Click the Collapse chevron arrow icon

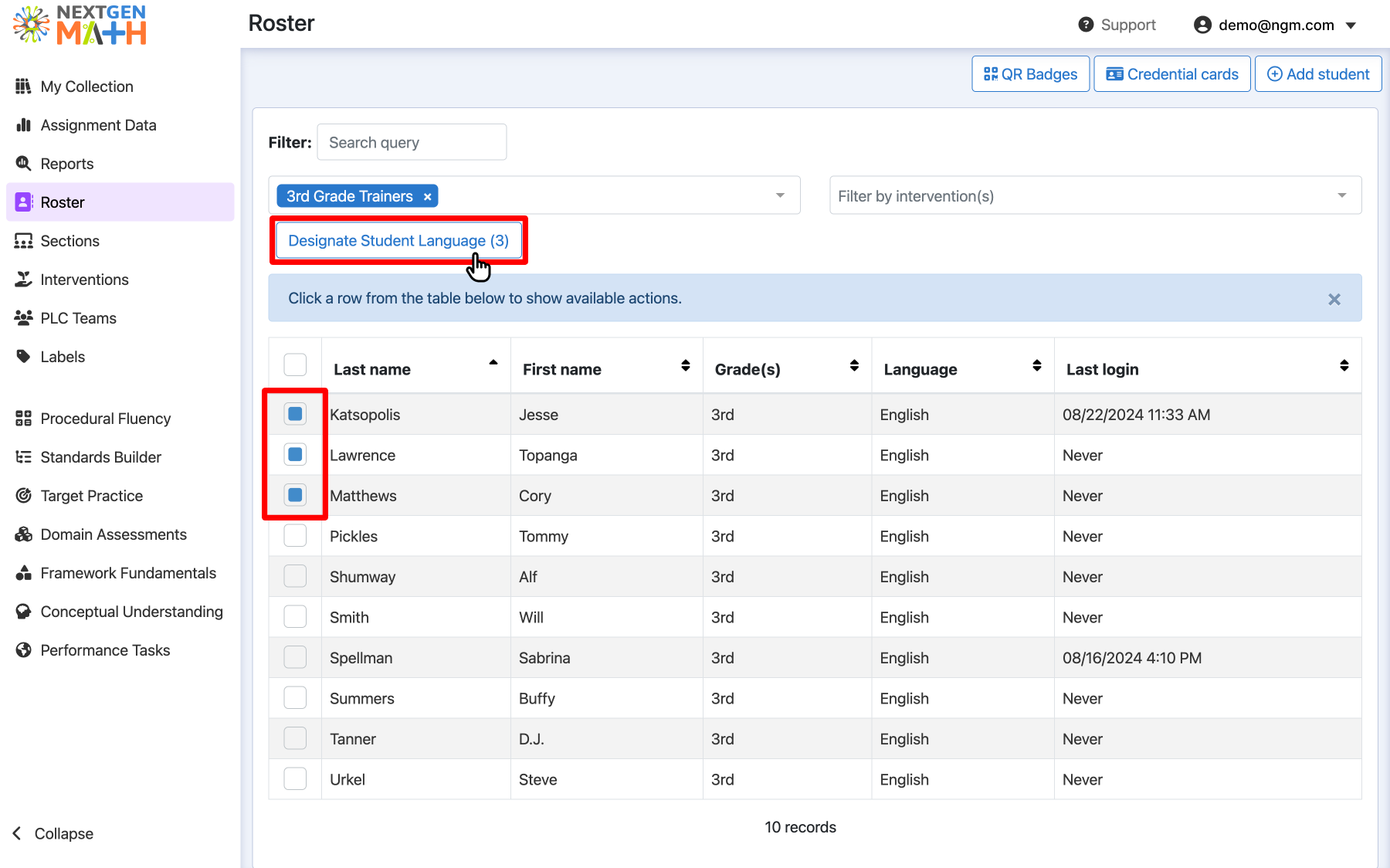pyautogui.click(x=17, y=833)
